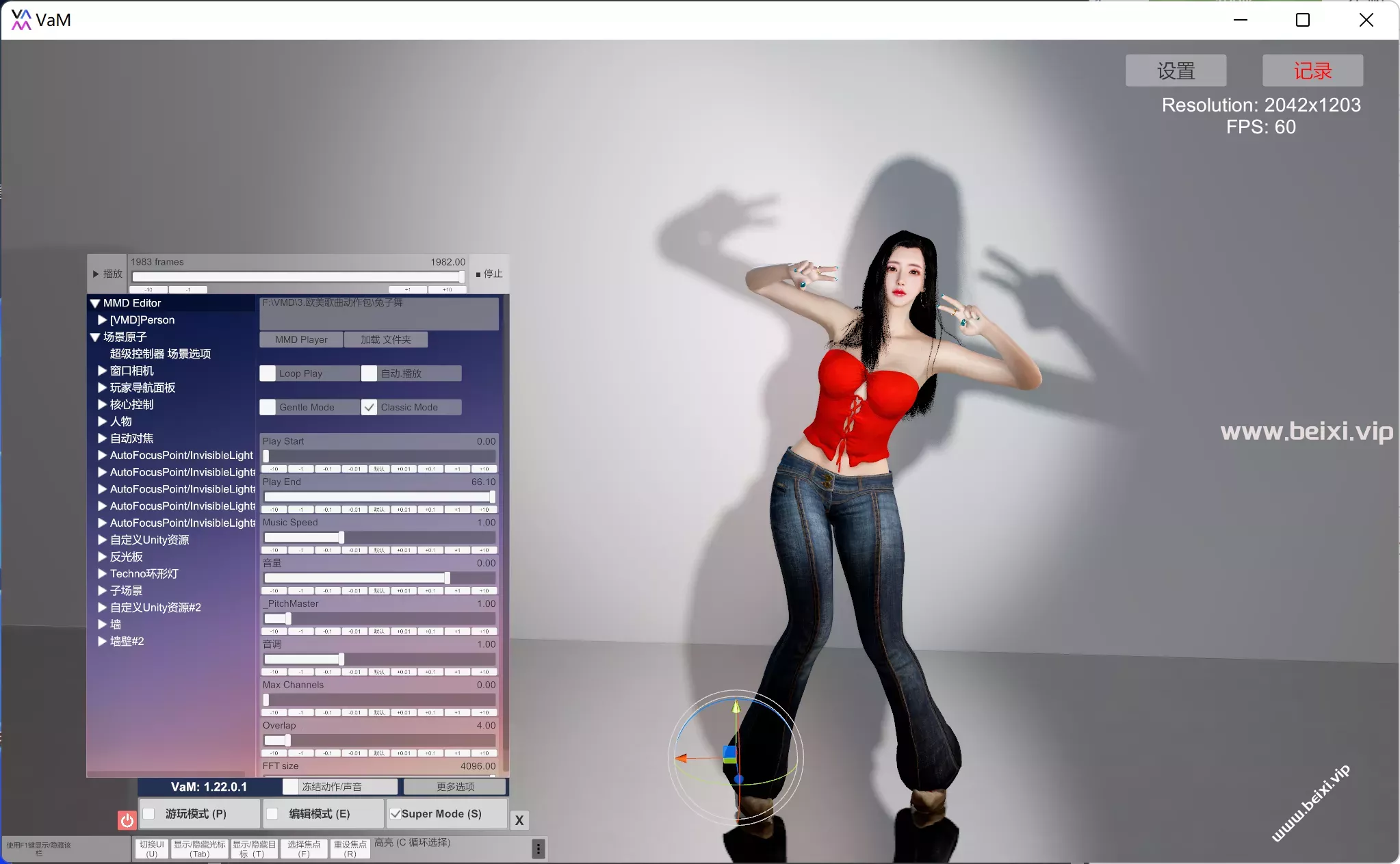Click 重设焦点 (R) toolbar button
This screenshot has width=1400, height=864.
[x=350, y=849]
